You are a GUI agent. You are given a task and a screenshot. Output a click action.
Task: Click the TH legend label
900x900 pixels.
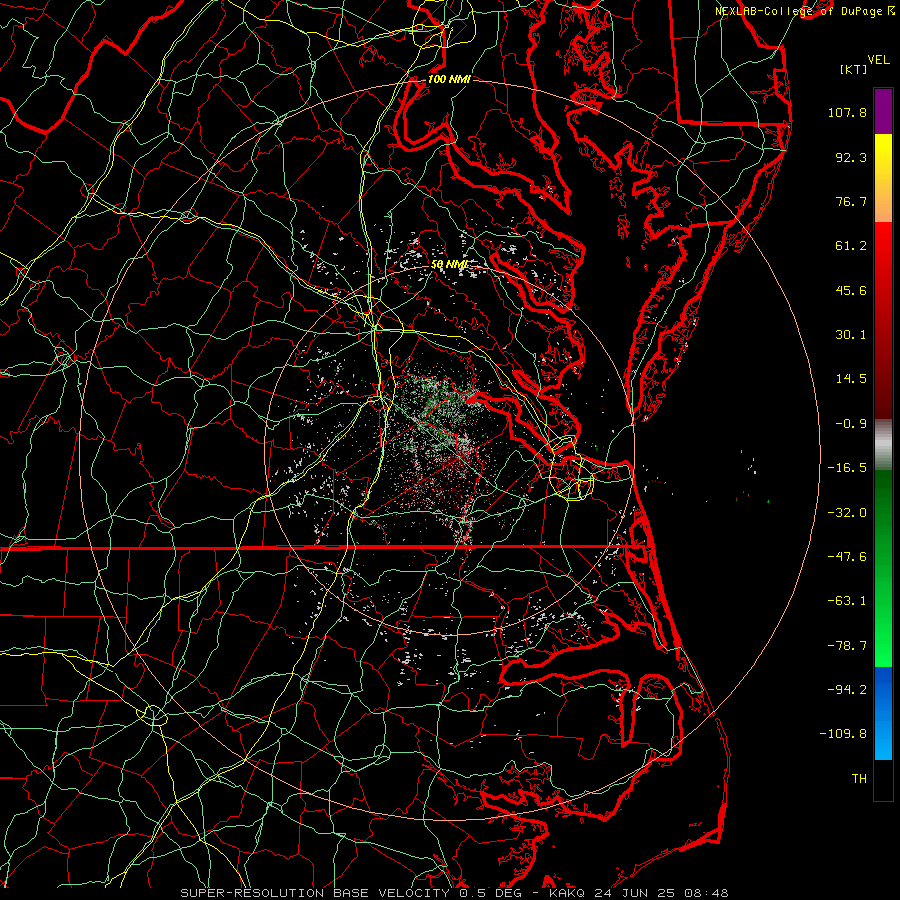coord(859,779)
